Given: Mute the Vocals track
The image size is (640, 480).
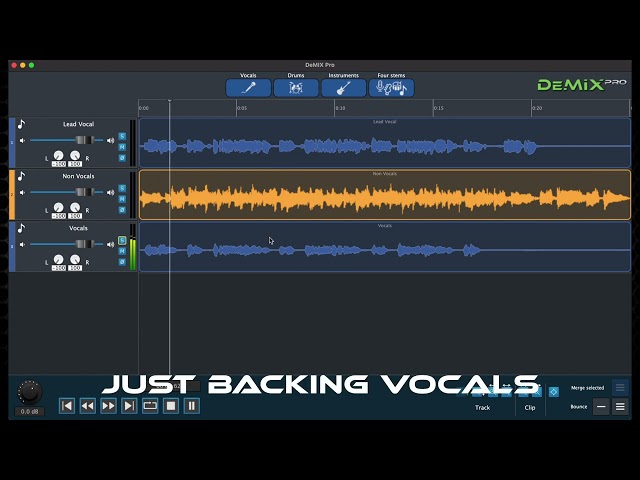Looking at the screenshot, I should click(x=122, y=251).
